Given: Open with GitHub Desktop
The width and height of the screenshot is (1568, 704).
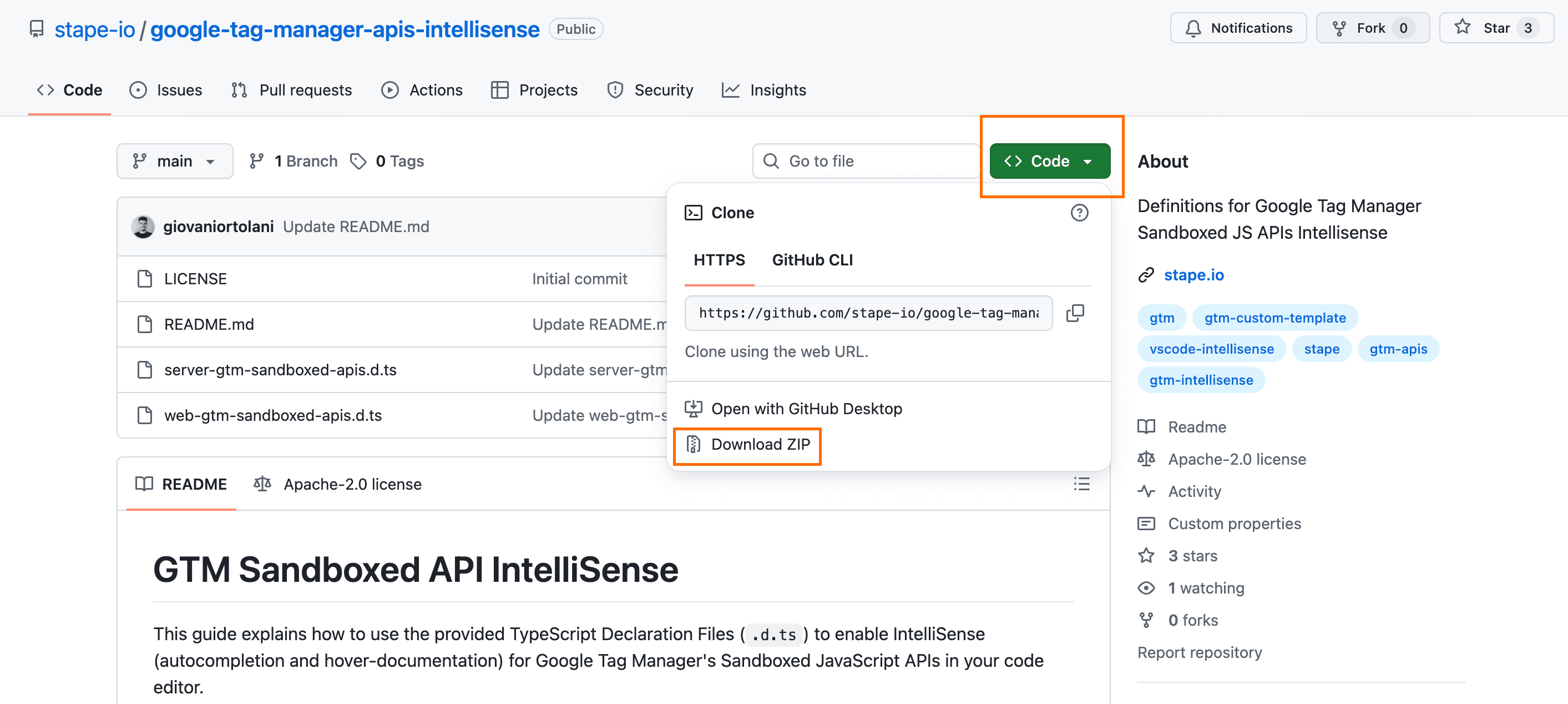Looking at the screenshot, I should click(794, 409).
